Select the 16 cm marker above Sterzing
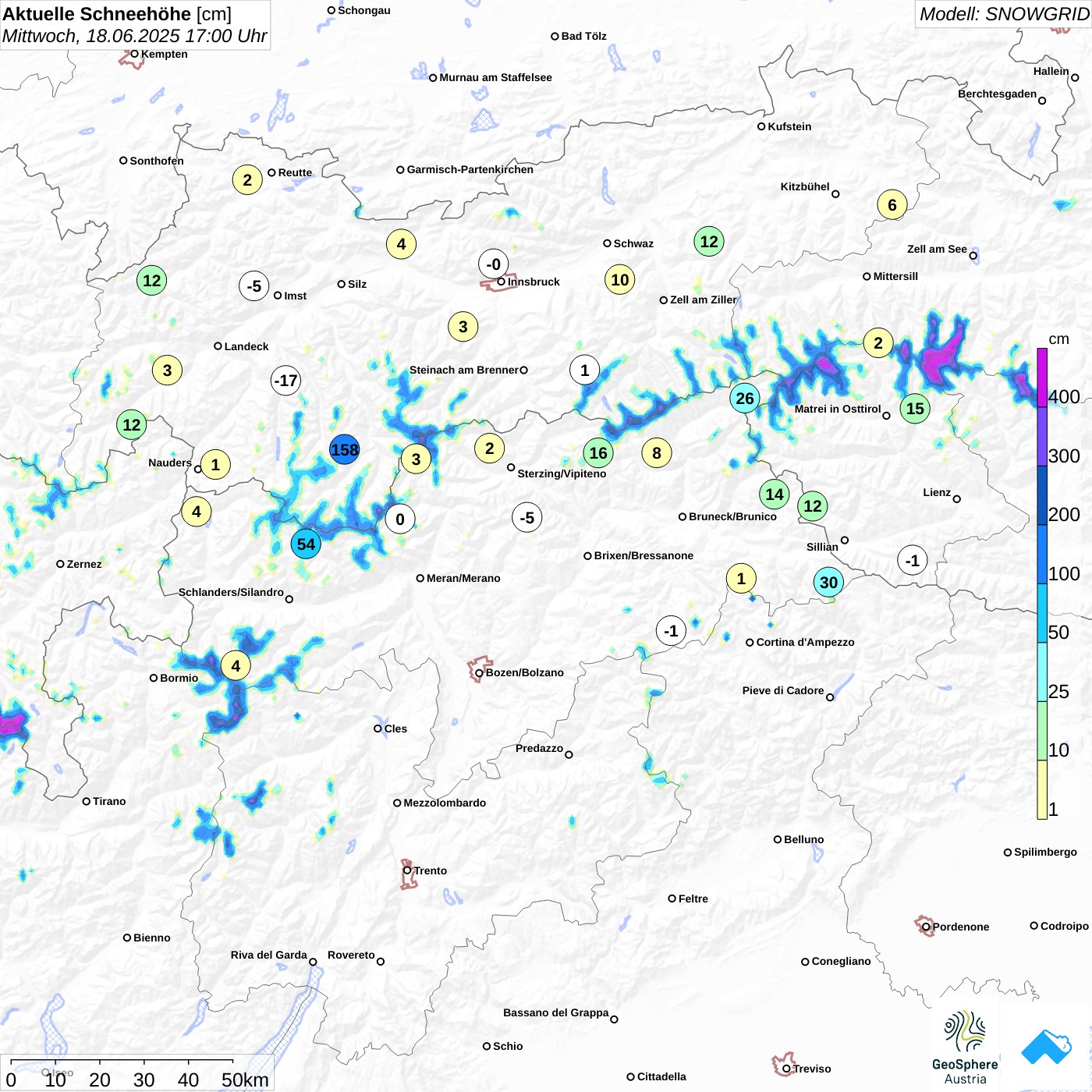The width and height of the screenshot is (1092, 1092). pyautogui.click(x=598, y=453)
